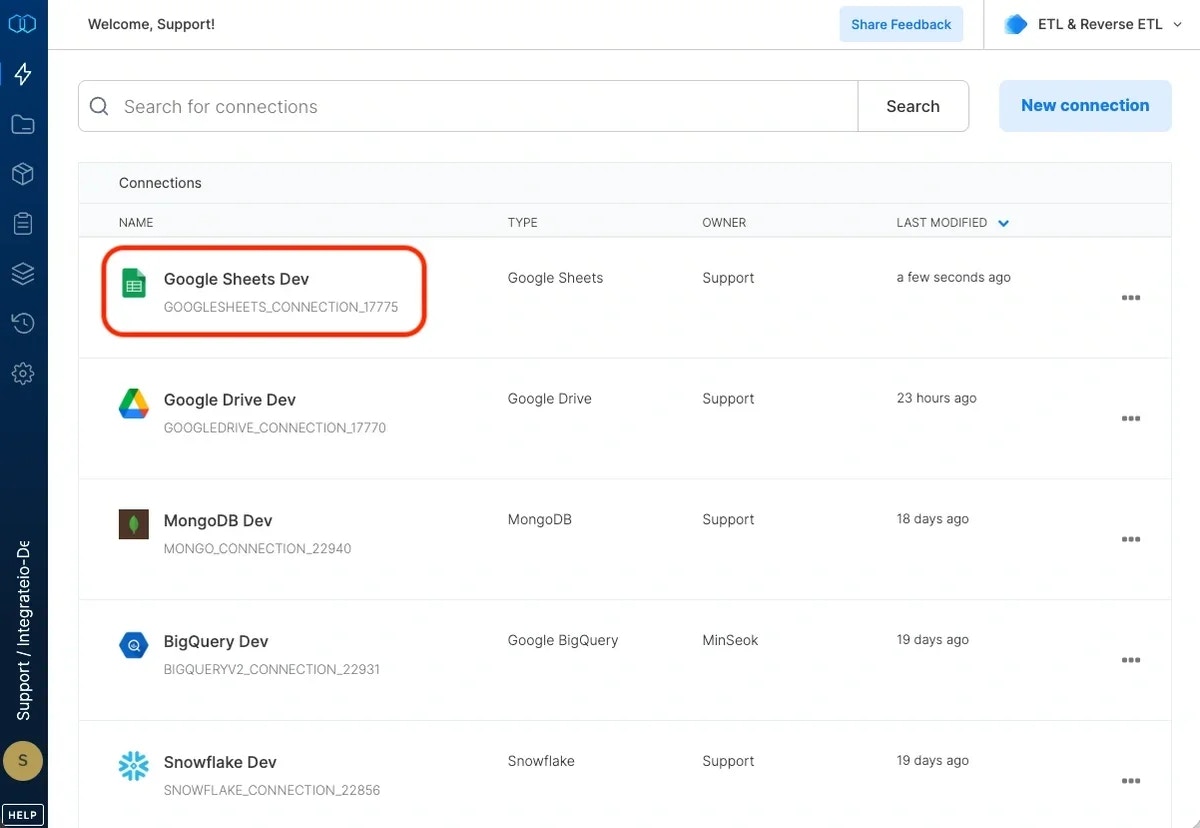Open the stacked layers icon in sidebar
This screenshot has height=828, width=1200.
[x=23, y=273]
